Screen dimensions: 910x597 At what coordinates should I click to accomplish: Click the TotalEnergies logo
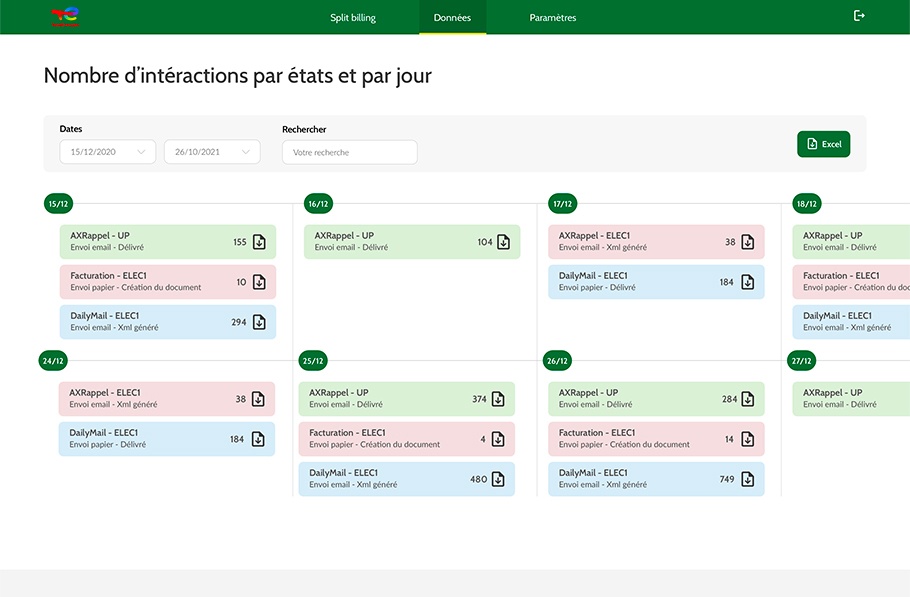65,17
